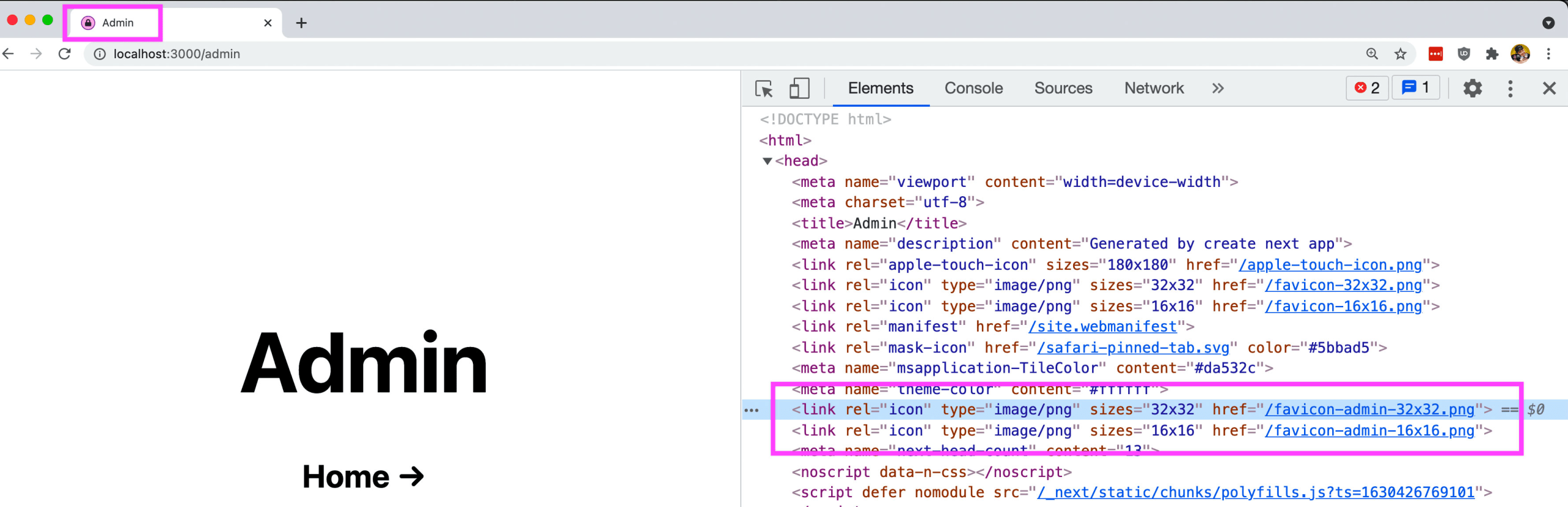Switch to the Network tab
1568x507 pixels.
click(1154, 88)
